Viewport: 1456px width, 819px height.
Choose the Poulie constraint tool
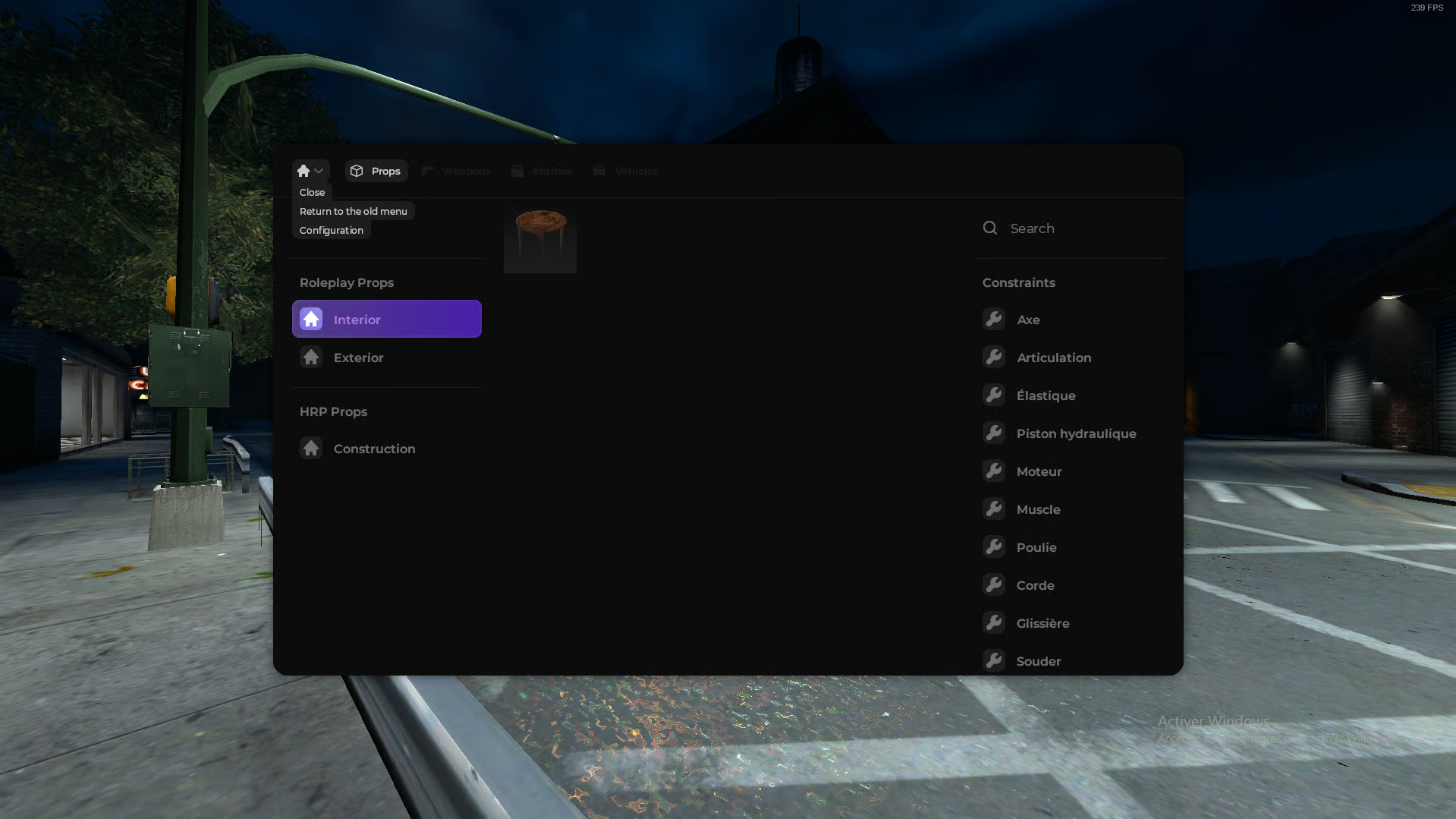[1071, 547]
